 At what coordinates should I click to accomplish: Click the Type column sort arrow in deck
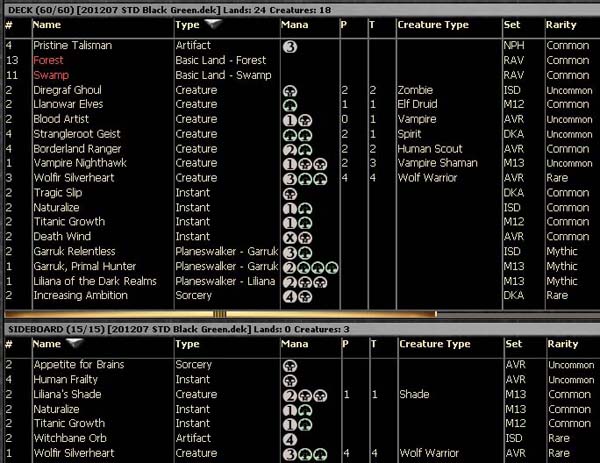pos(214,24)
